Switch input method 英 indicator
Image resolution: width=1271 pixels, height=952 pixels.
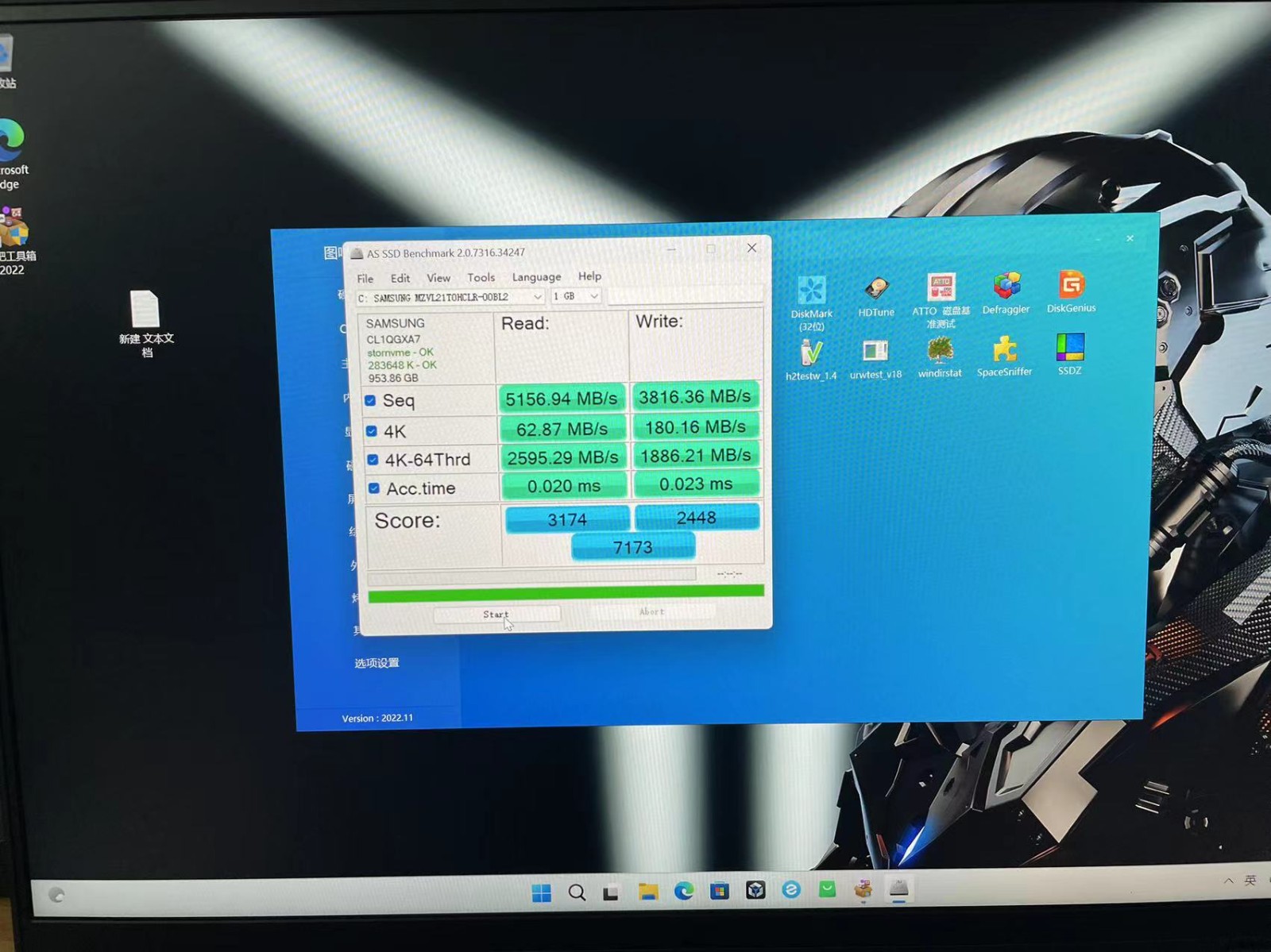point(1250,880)
